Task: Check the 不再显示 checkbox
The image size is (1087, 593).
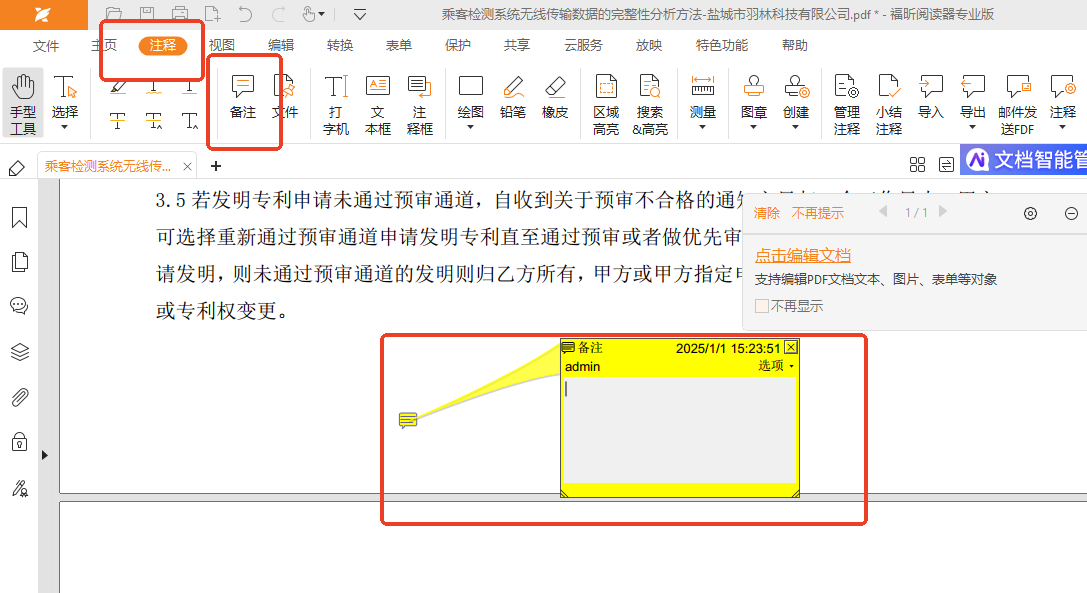Action: point(762,306)
